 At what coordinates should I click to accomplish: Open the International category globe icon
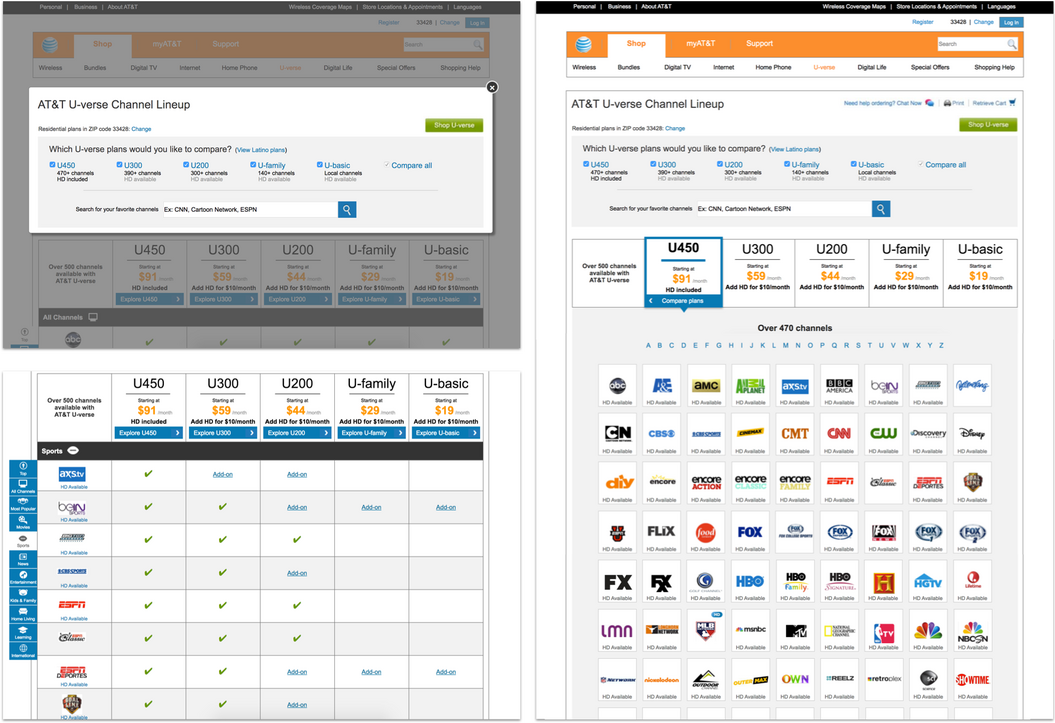click(x=22, y=649)
